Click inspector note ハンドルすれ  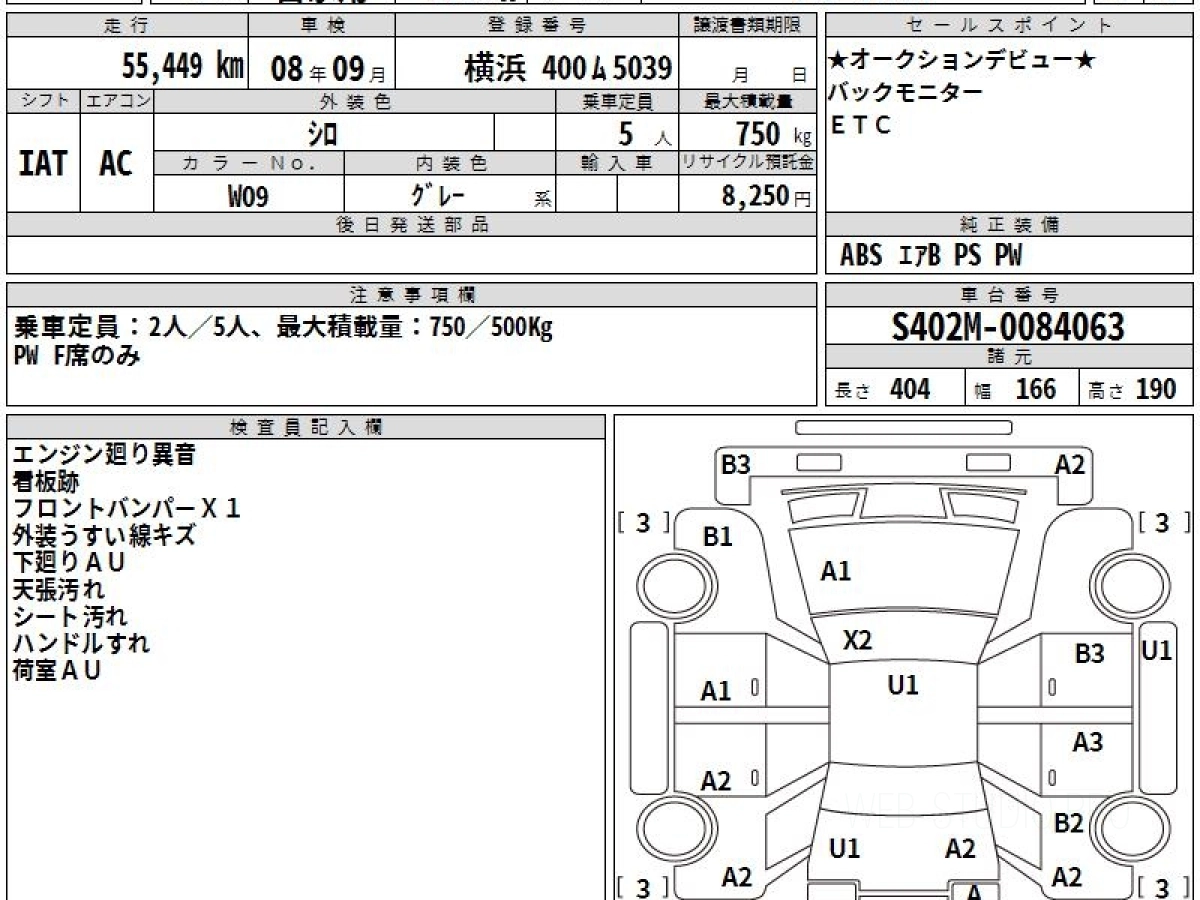[x=81, y=644]
